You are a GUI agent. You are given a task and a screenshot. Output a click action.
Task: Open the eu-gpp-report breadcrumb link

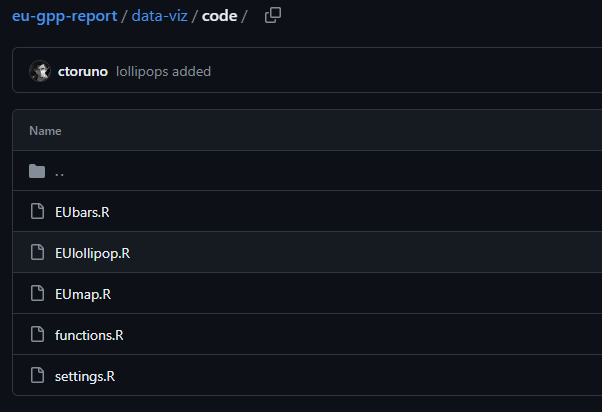[x=64, y=16]
